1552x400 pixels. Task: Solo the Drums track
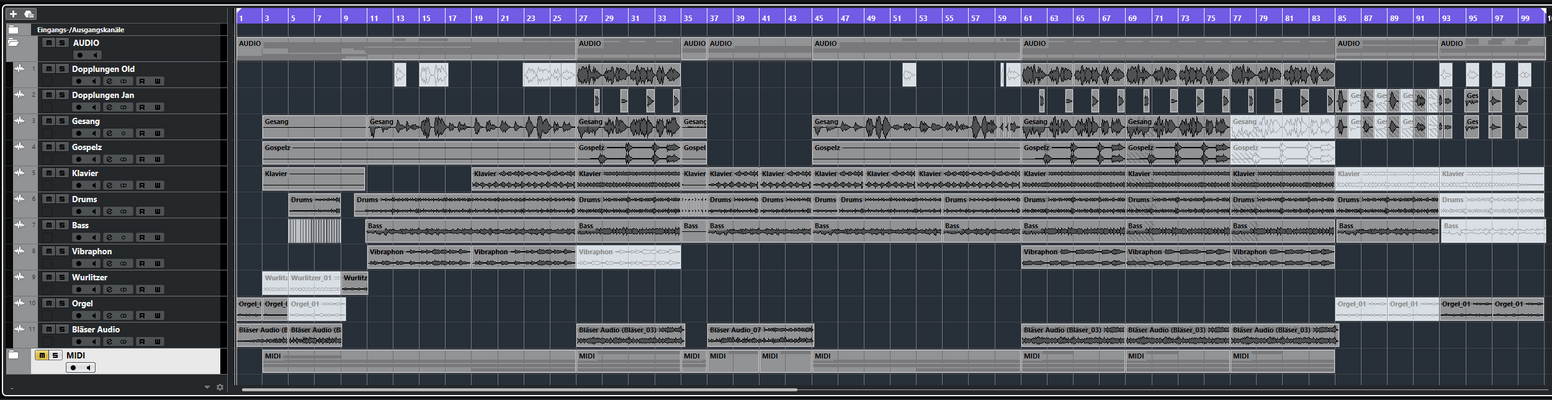coord(62,199)
